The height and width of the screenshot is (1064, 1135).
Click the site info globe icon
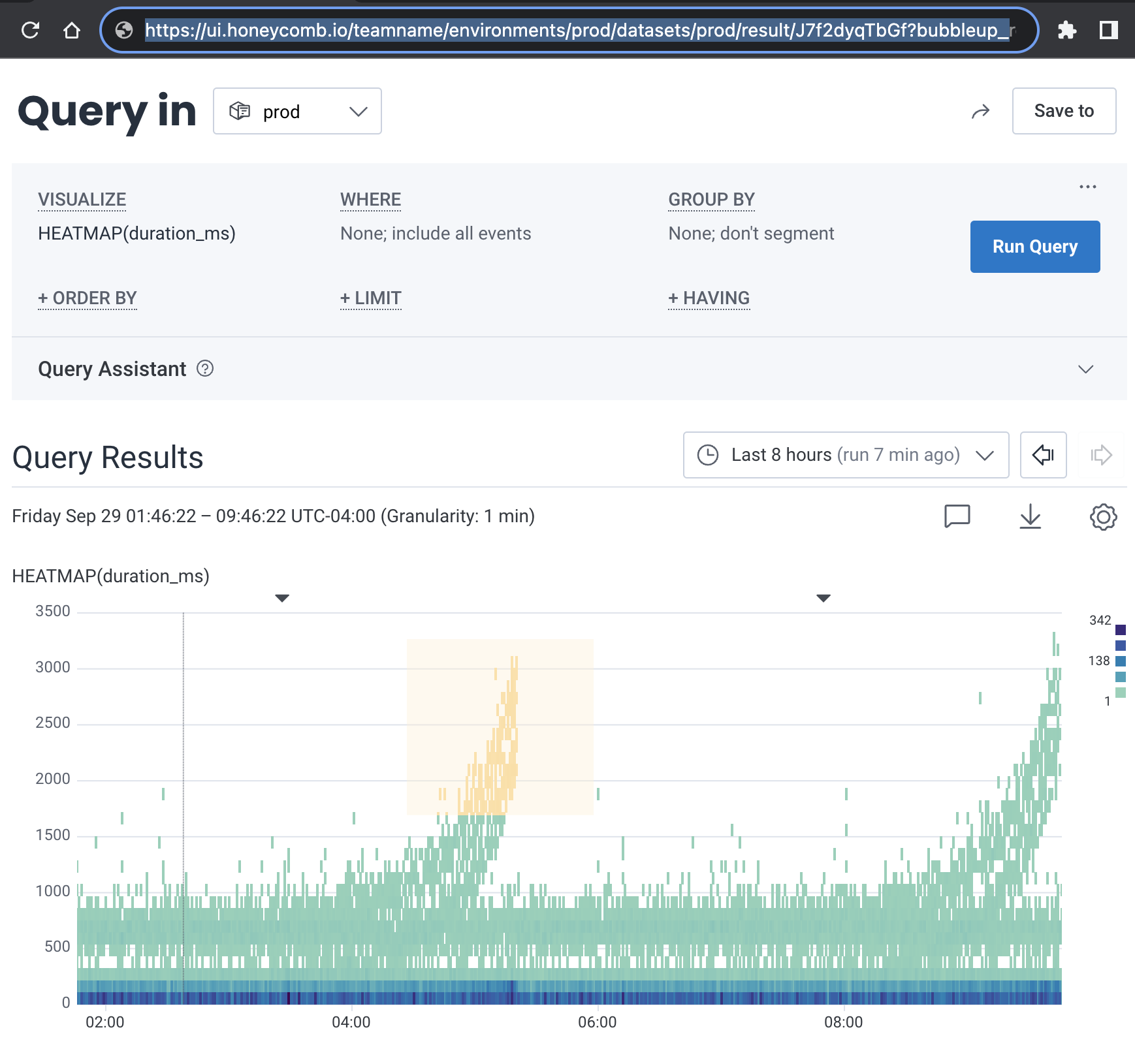124,30
